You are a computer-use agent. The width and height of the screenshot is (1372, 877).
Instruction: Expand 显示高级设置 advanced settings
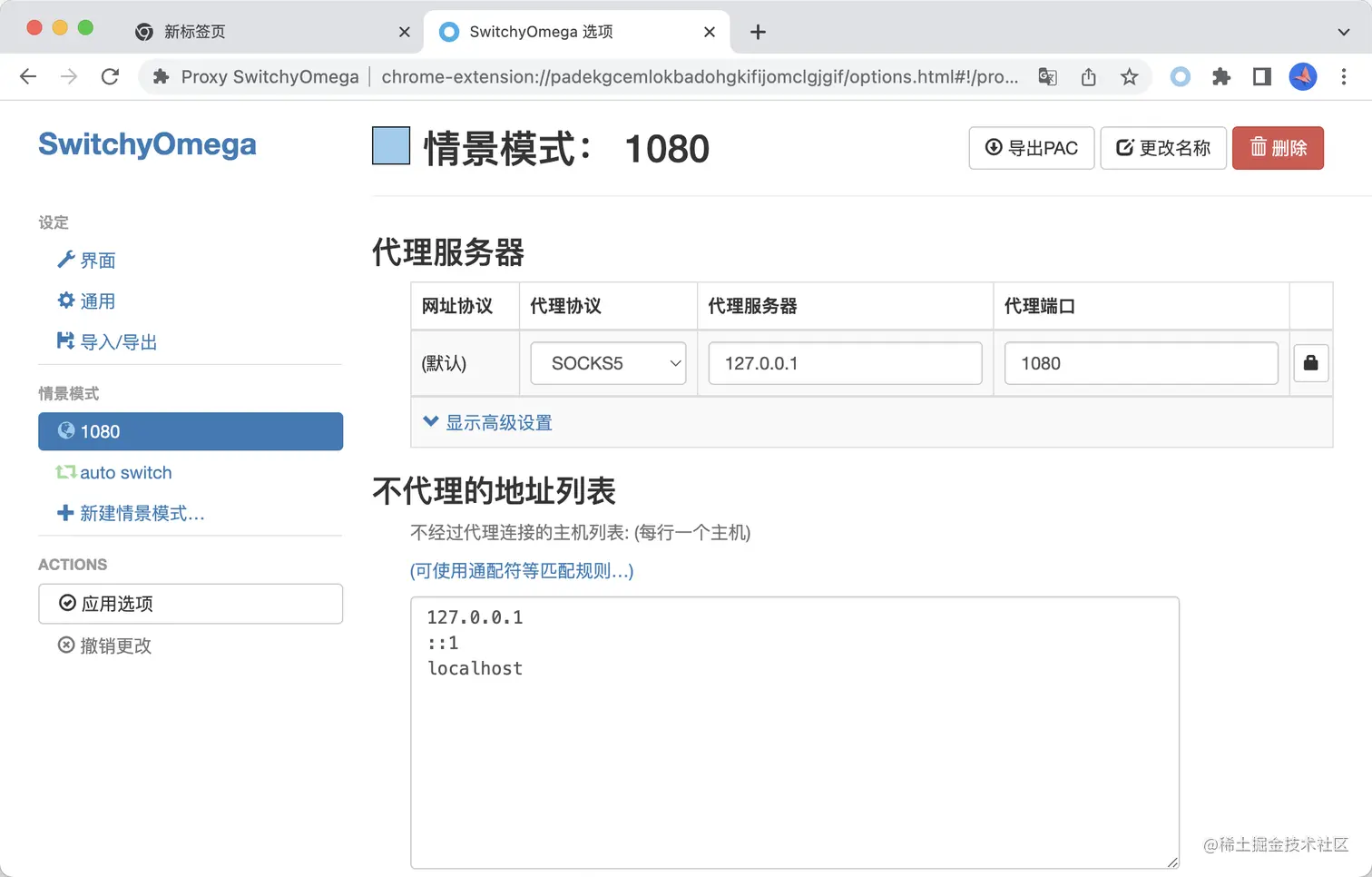[x=487, y=422]
